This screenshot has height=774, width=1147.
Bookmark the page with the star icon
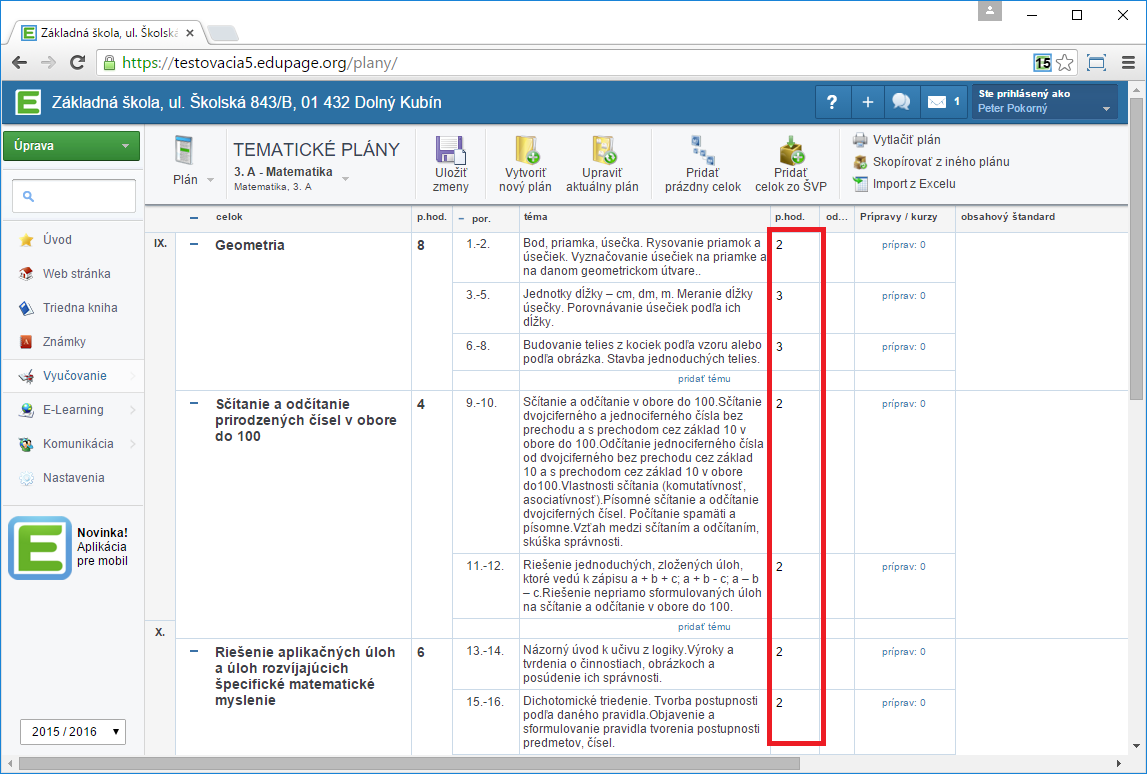tap(1065, 62)
